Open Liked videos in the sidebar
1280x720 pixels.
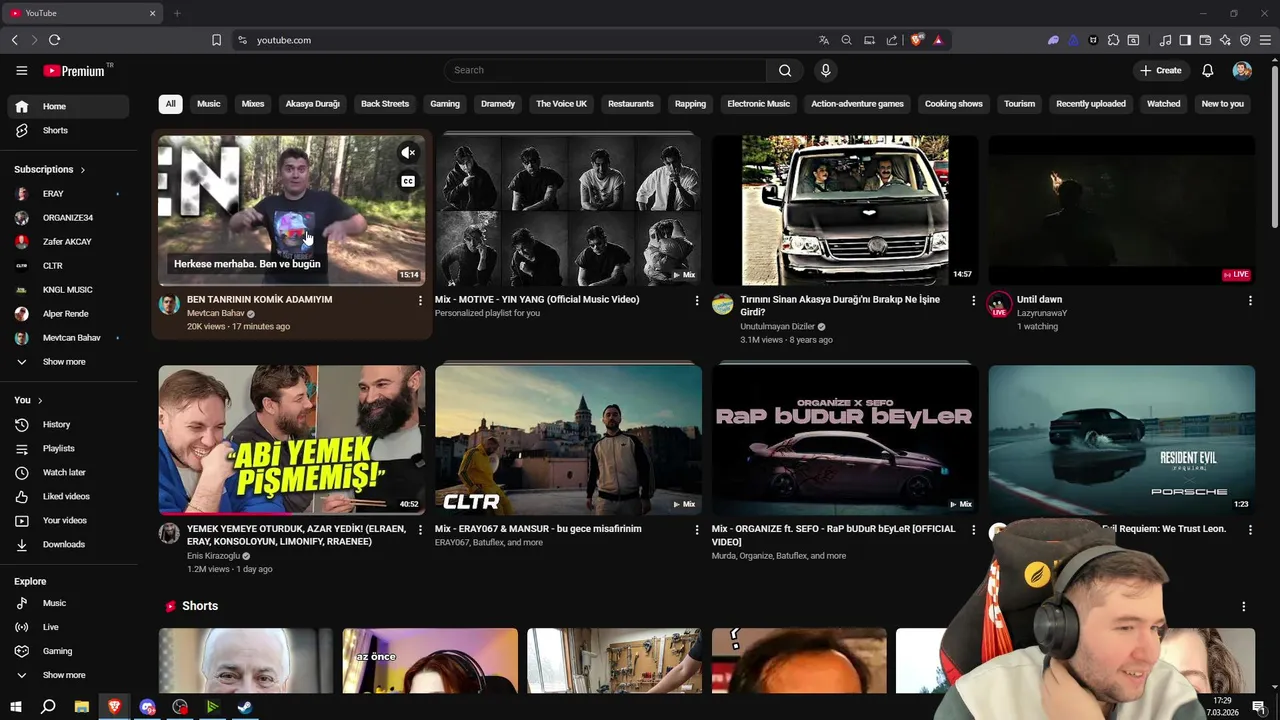tap(68, 496)
